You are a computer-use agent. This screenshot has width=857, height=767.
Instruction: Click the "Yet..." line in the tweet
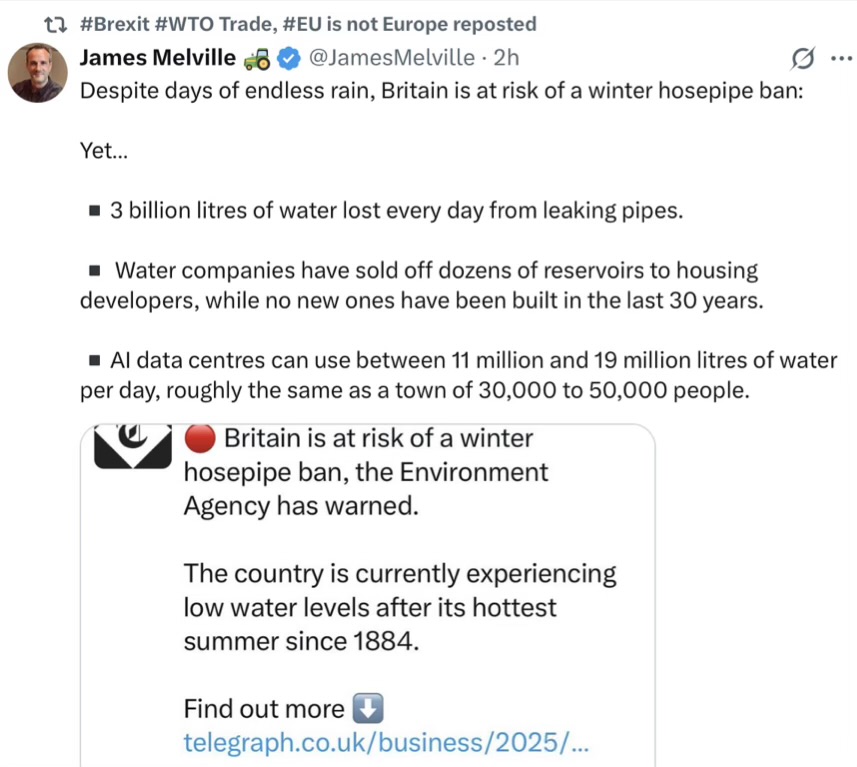[x=97, y=152]
